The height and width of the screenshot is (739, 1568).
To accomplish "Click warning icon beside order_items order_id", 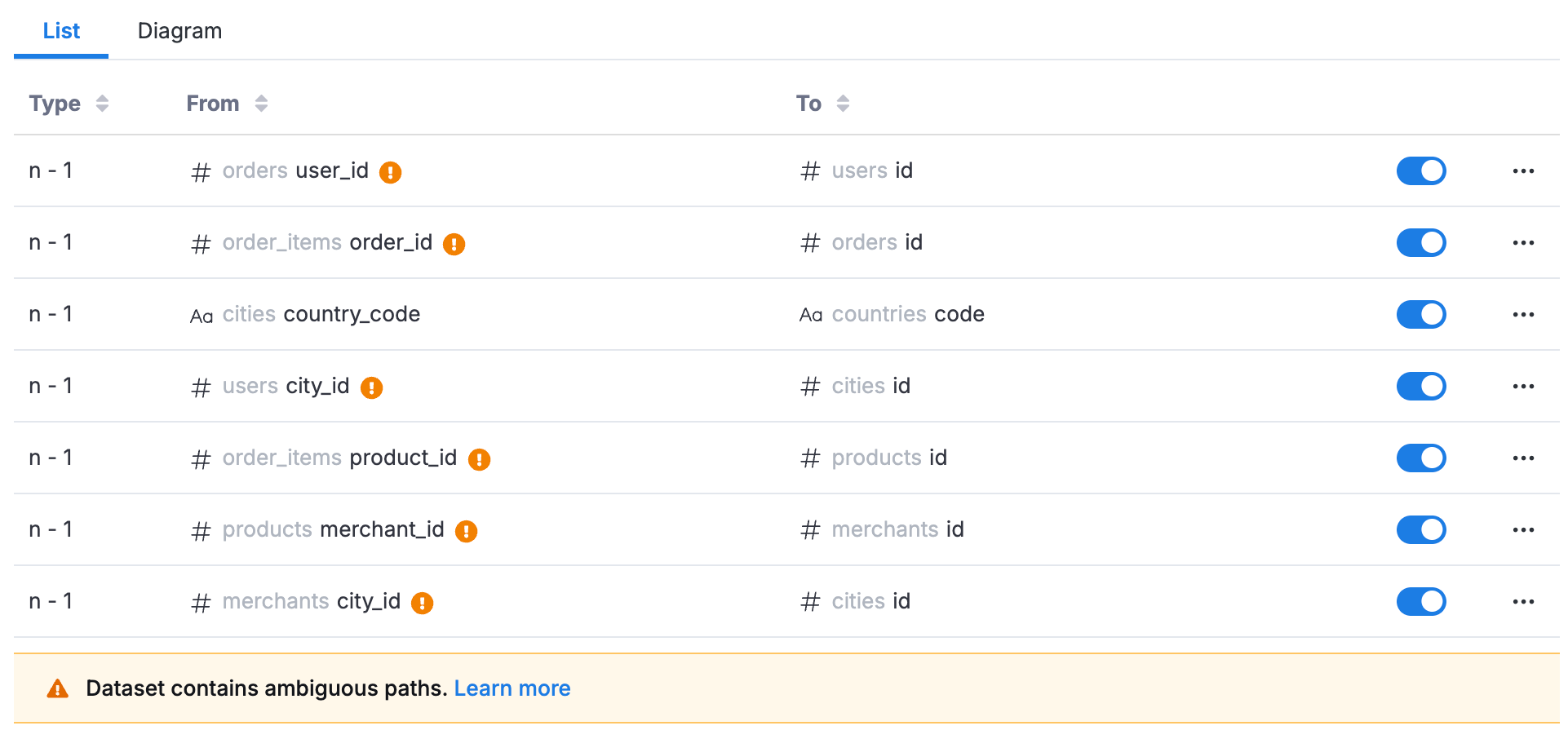I will tap(454, 244).
